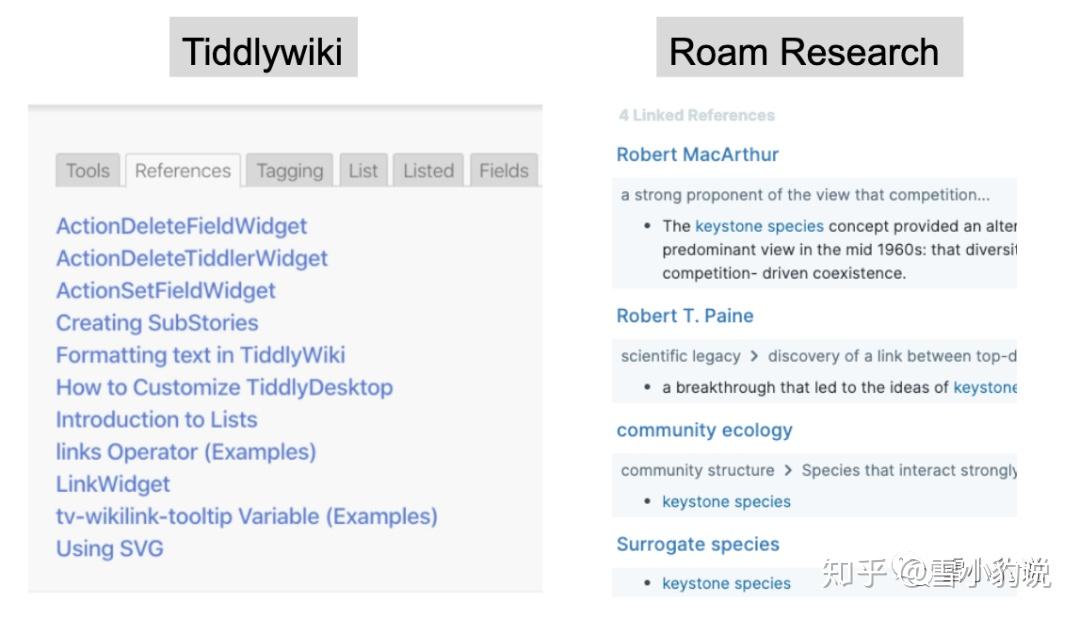Open the Tagging tab
Image resolution: width=1080 pixels, height=618 pixels.
[289, 171]
